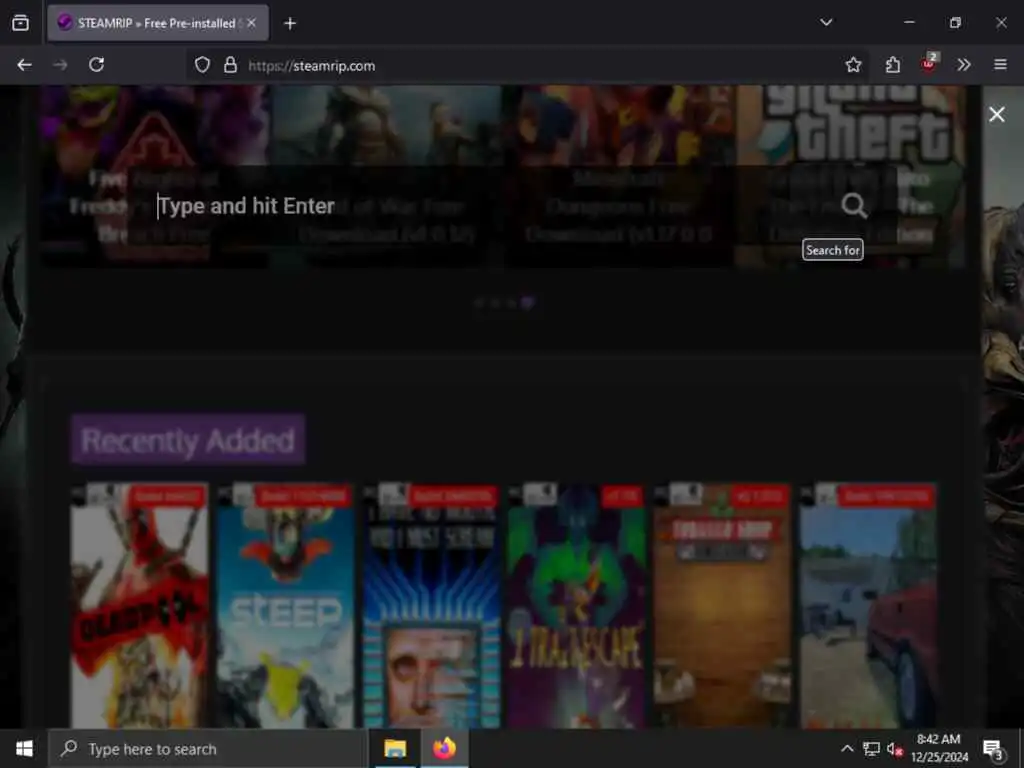The image size is (1024, 768).
Task: Click the browser forward arrow
Action: pos(60,65)
